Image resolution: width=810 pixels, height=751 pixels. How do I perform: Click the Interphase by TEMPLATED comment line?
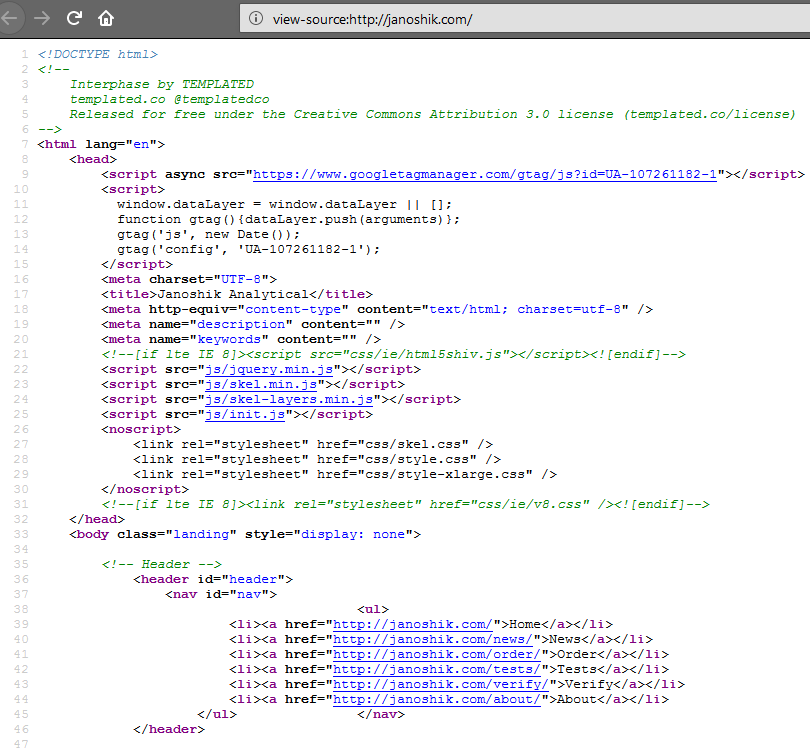pos(162,84)
